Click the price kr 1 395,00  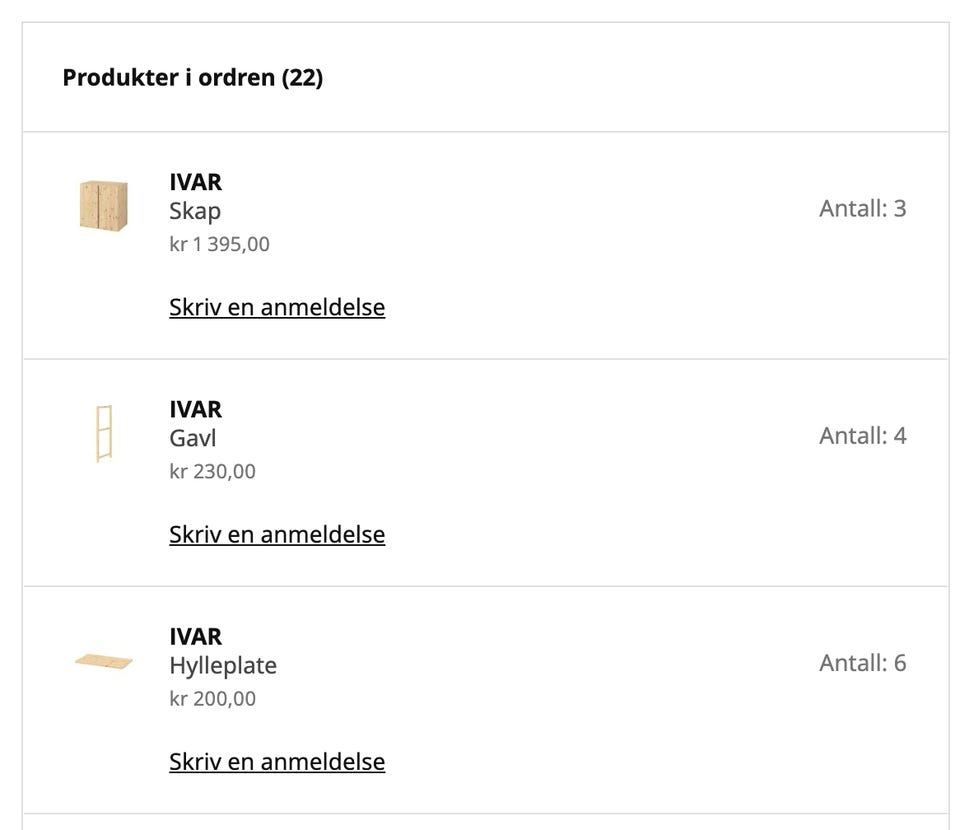pyautogui.click(x=220, y=244)
